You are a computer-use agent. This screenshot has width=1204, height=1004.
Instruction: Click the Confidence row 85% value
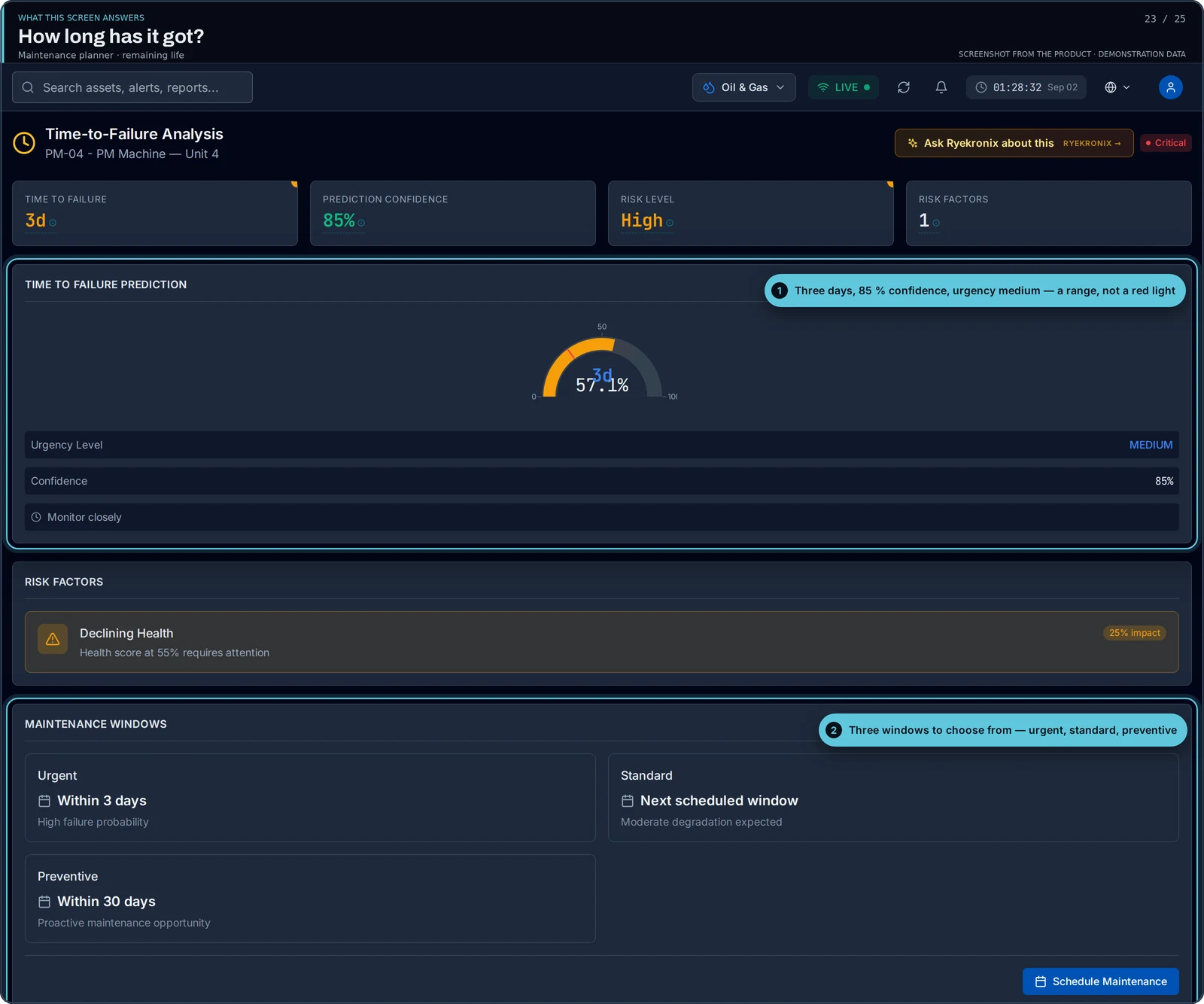(x=1164, y=481)
